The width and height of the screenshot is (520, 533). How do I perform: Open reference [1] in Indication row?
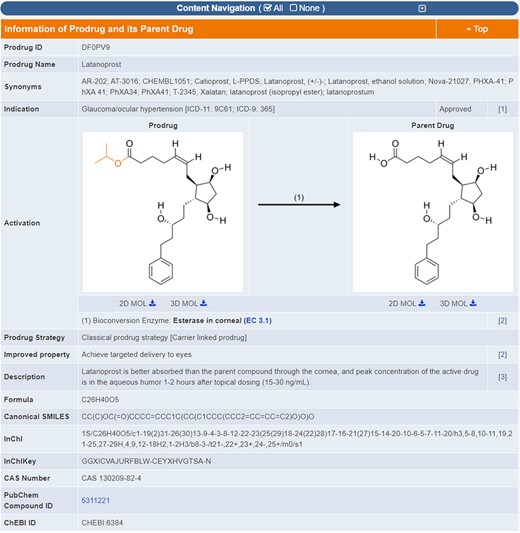[502, 109]
